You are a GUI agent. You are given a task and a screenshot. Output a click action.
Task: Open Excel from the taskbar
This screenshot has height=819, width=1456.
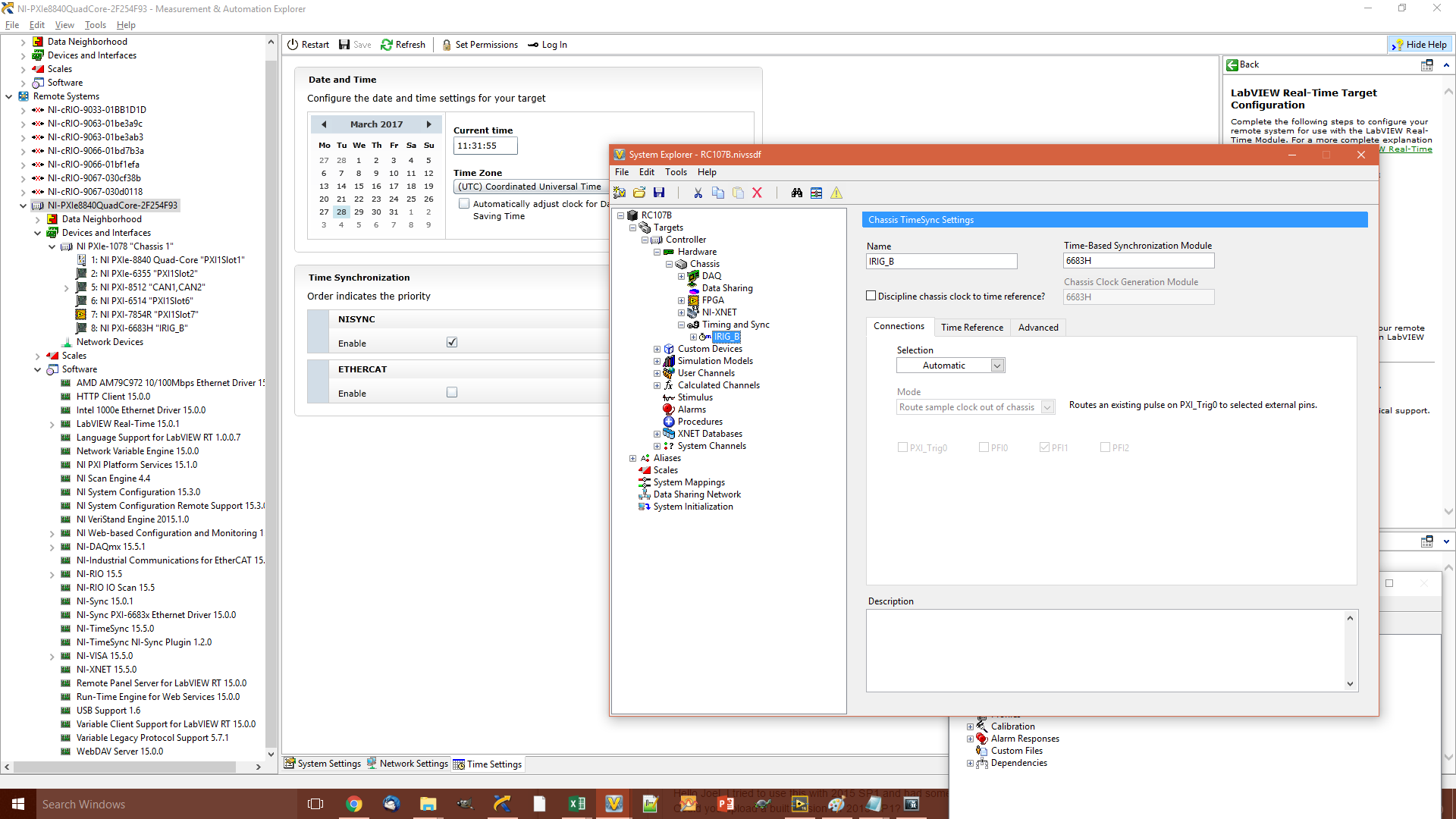tap(576, 804)
